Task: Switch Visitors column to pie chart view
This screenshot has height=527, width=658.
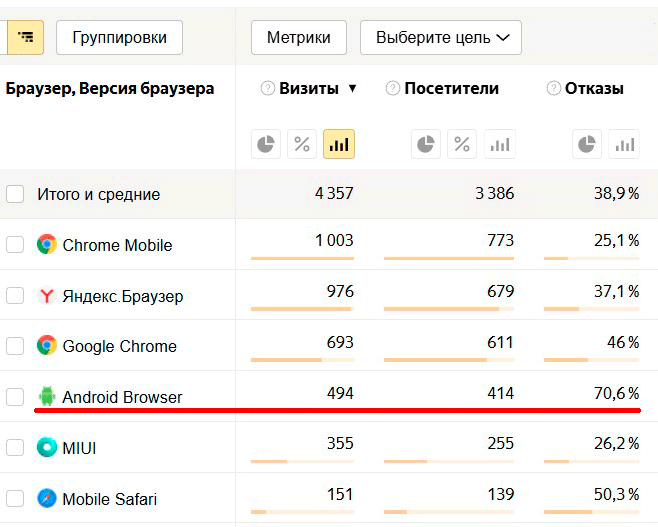Action: pos(426,145)
